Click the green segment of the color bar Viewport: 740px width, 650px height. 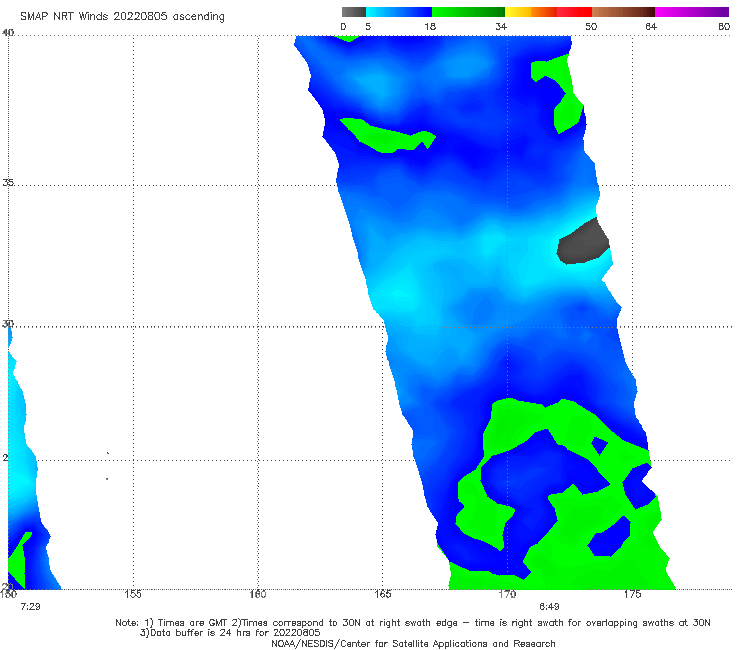[468, 12]
